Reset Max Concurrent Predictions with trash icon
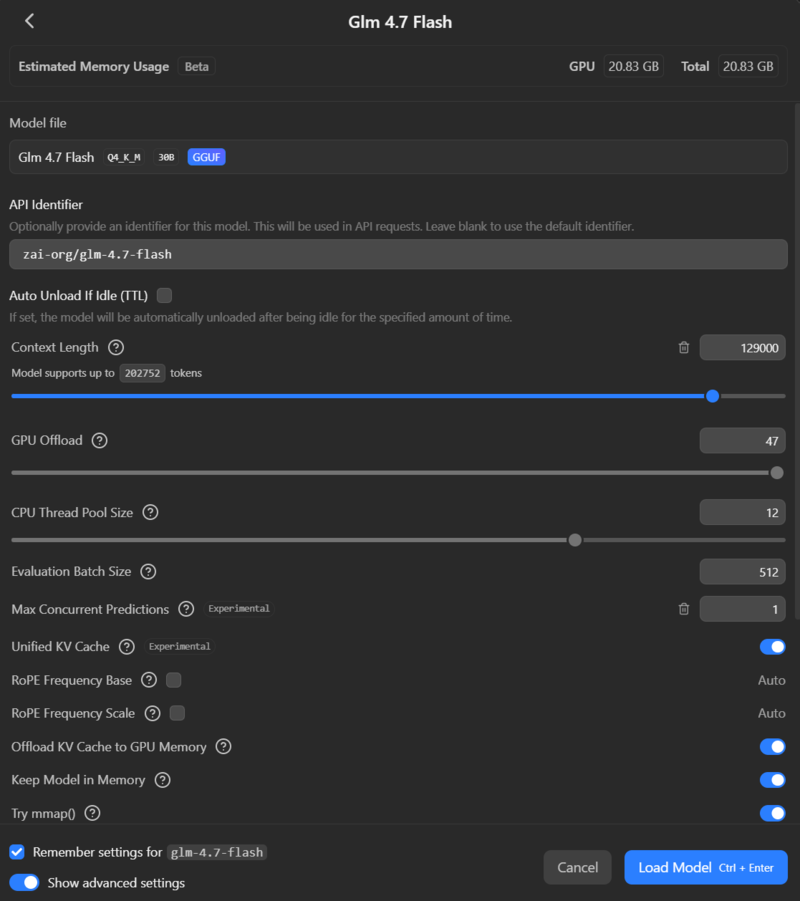 pos(684,609)
